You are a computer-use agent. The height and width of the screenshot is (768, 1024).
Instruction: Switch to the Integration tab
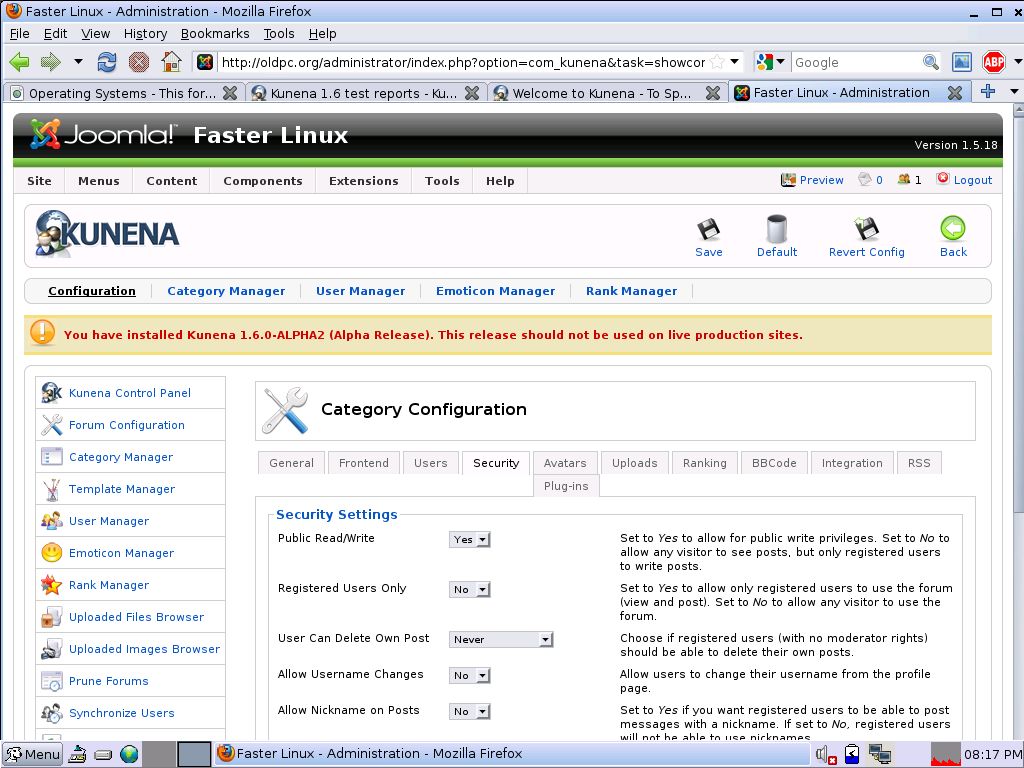click(852, 462)
